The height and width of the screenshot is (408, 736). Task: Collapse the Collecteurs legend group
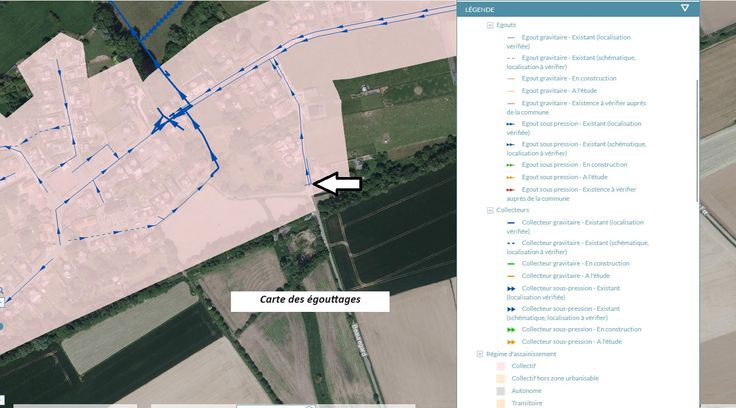(x=490, y=211)
